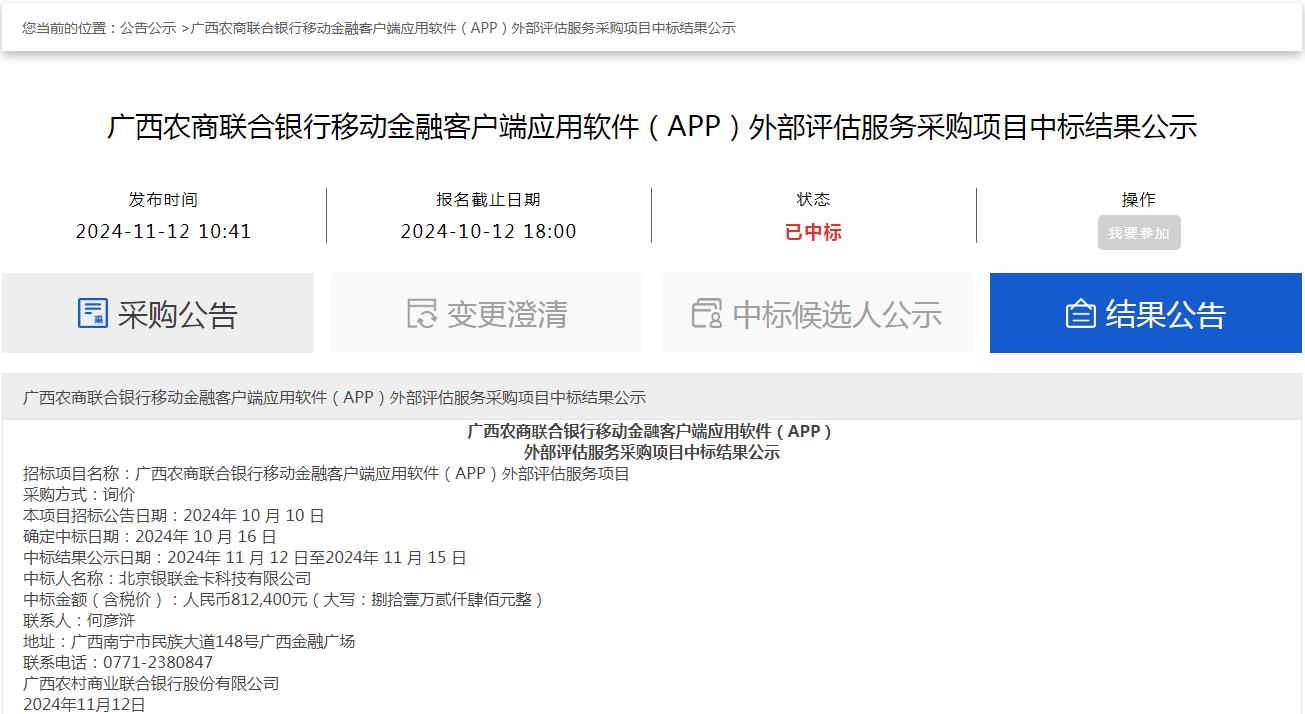Click the 确定中标日期 line

[150, 537]
